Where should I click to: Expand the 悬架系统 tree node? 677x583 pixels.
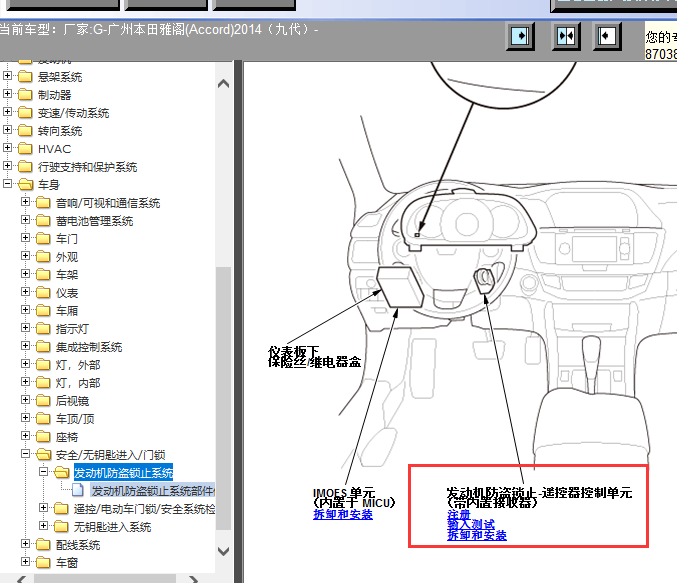[7, 76]
